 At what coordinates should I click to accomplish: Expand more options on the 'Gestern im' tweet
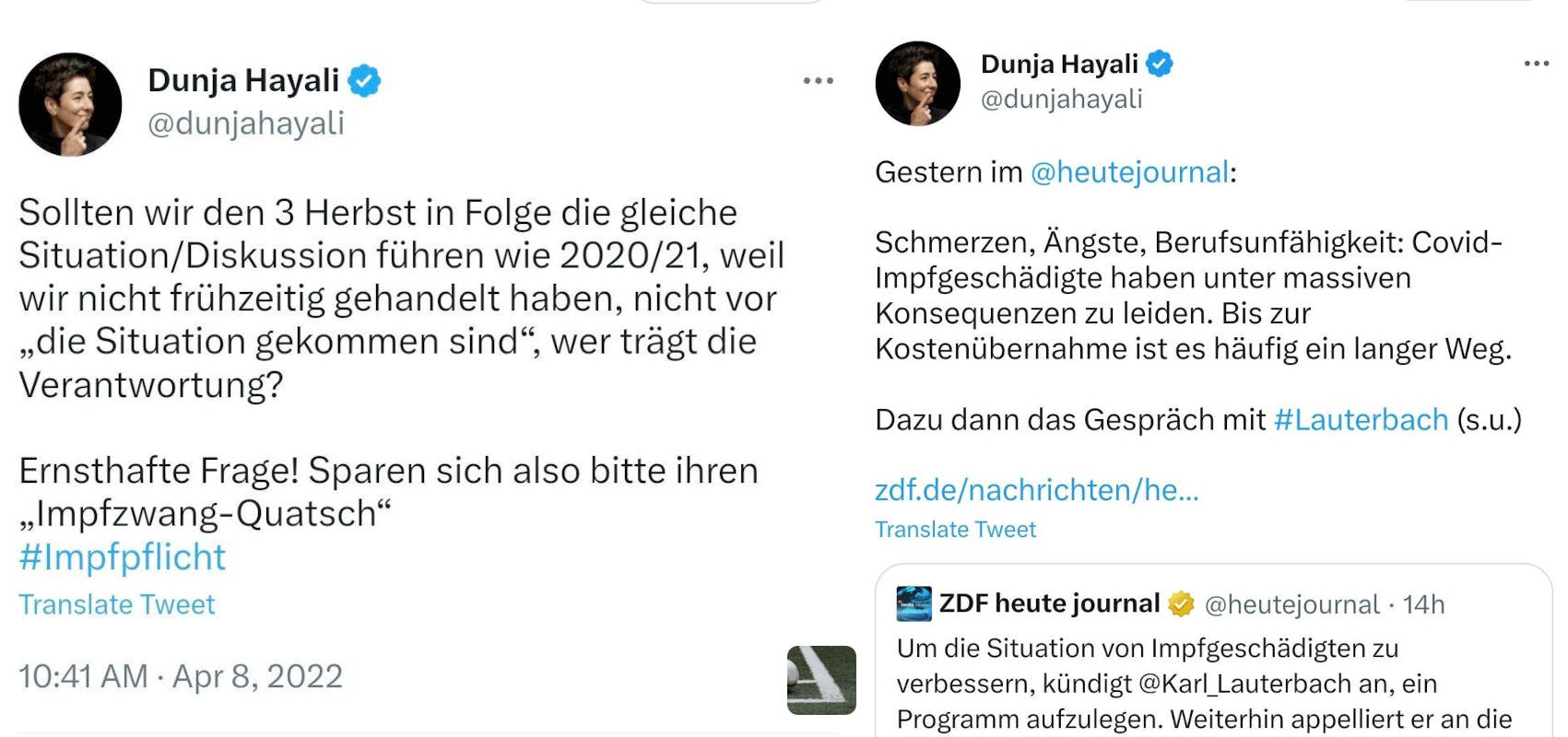pyautogui.click(x=1536, y=64)
